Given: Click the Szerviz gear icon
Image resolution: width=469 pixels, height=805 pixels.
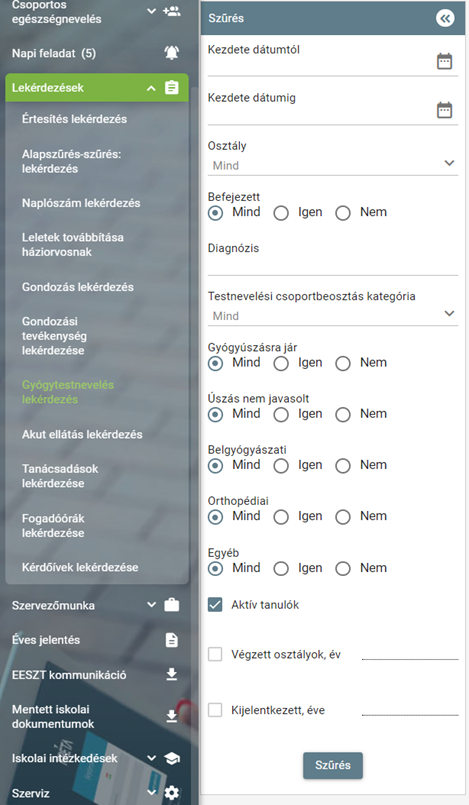Looking at the screenshot, I should [171, 793].
